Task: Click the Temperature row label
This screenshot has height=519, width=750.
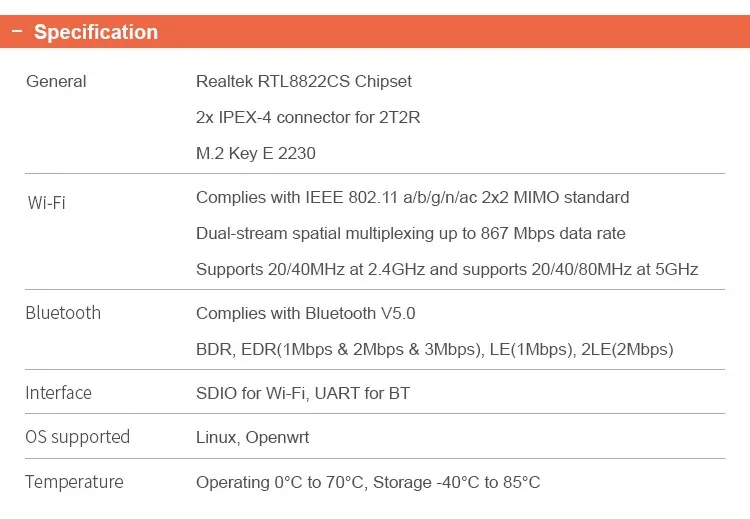Action: (x=74, y=482)
